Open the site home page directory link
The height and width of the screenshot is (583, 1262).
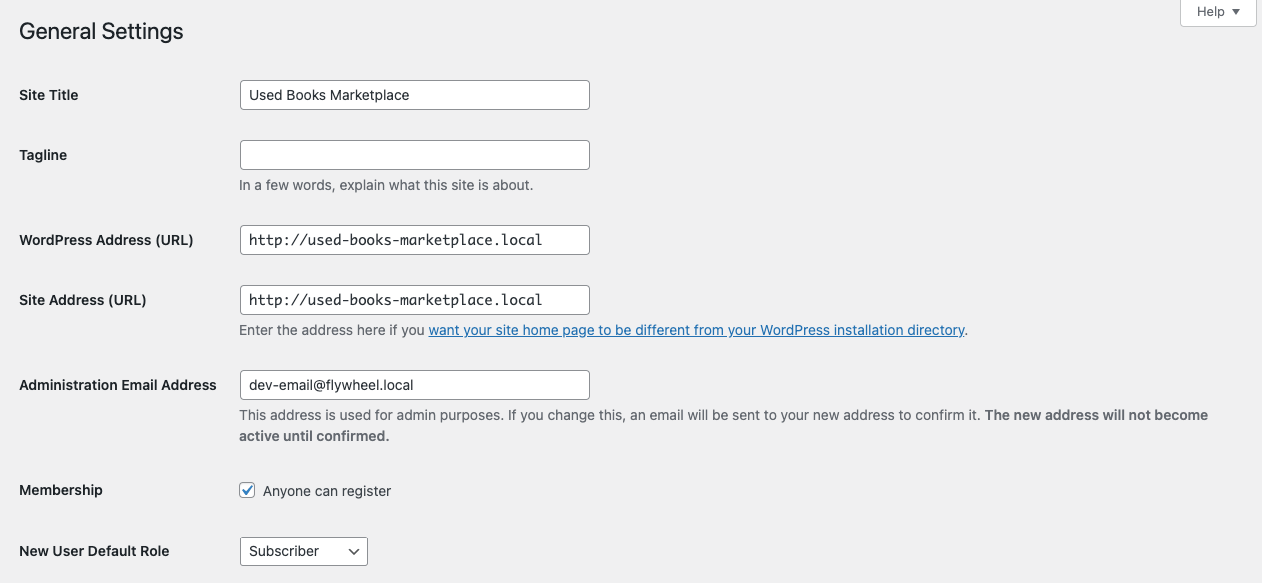pyautogui.click(x=696, y=330)
